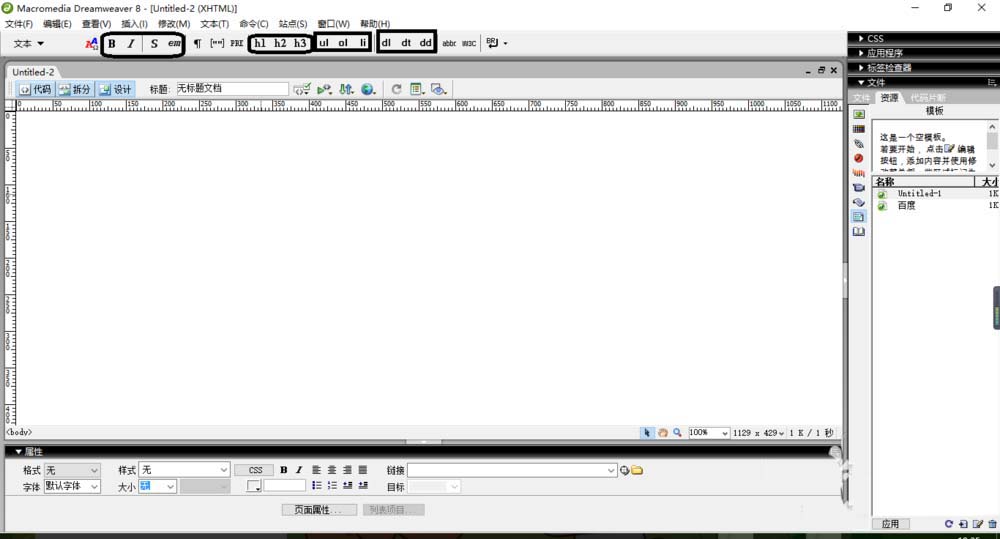
Task: Switch to 设计 design view
Action: (115, 89)
